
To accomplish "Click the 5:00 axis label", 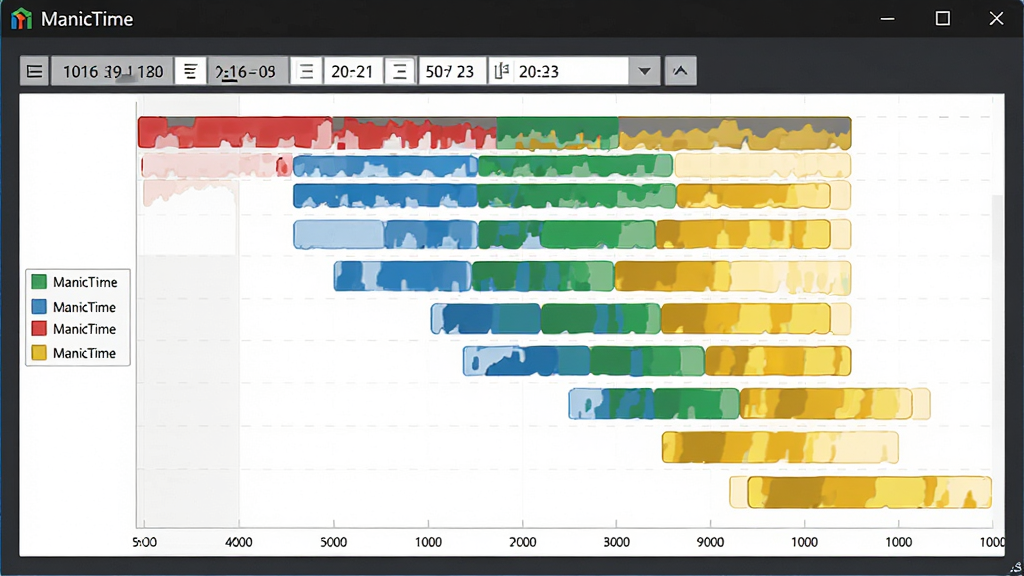I will point(144,542).
